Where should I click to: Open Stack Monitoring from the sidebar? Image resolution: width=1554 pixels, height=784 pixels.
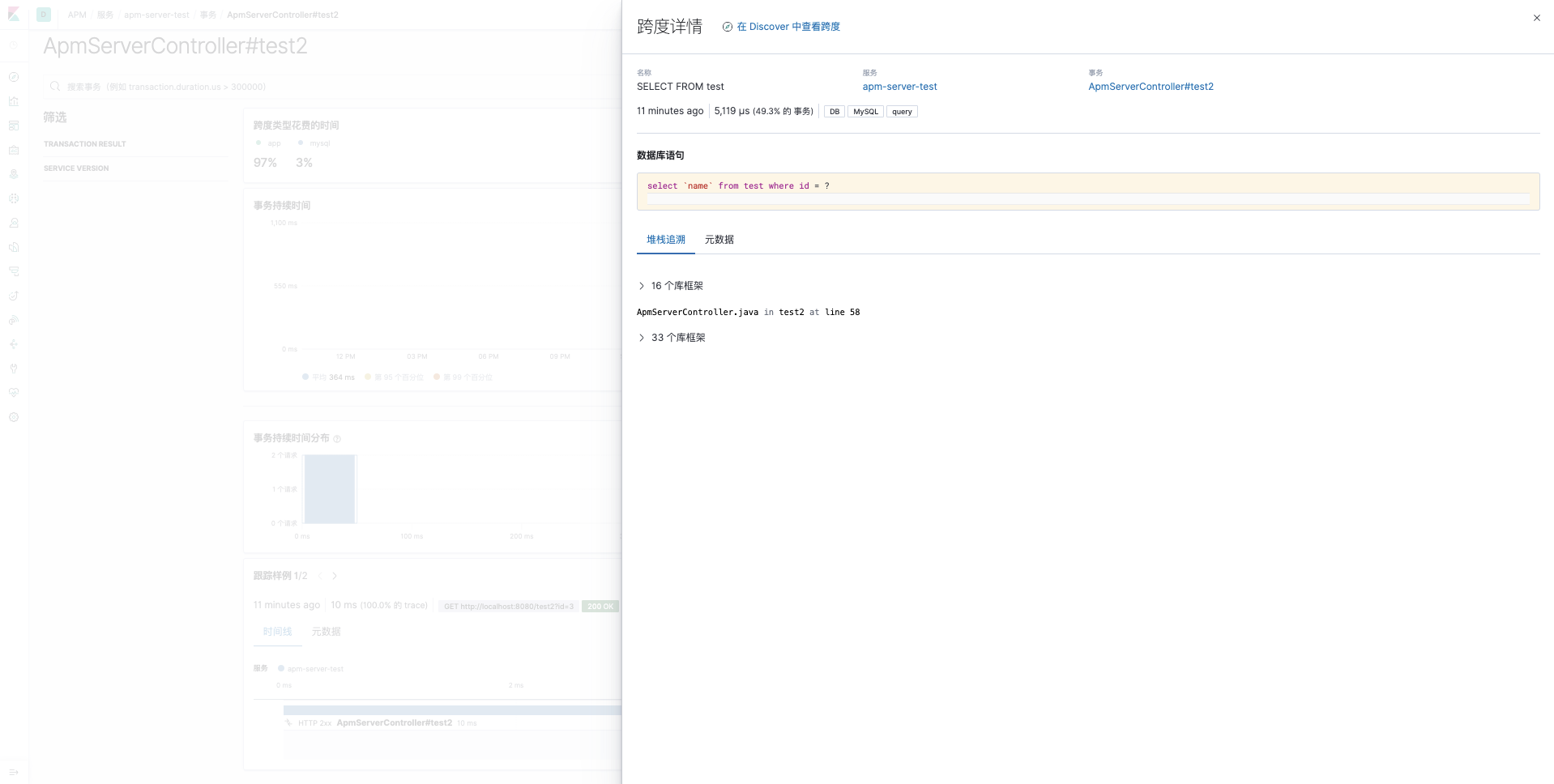tap(14, 393)
